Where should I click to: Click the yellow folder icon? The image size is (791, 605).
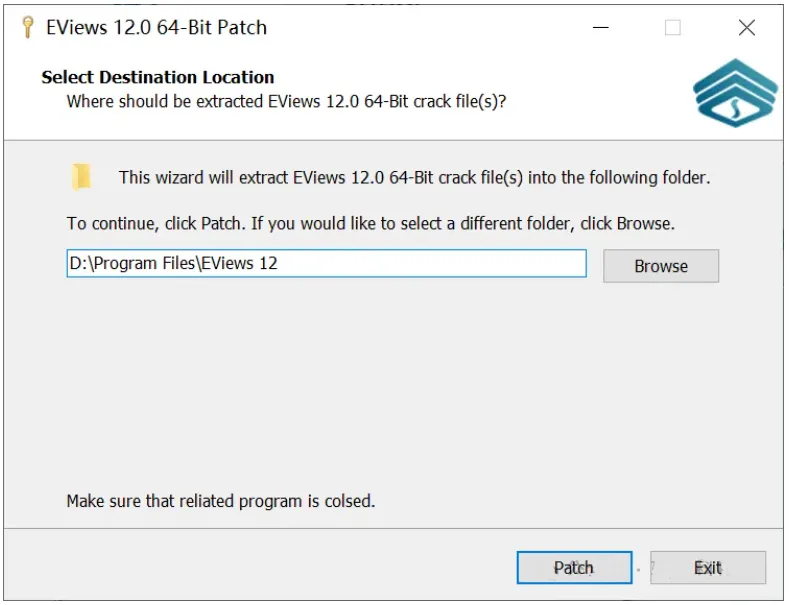82,177
